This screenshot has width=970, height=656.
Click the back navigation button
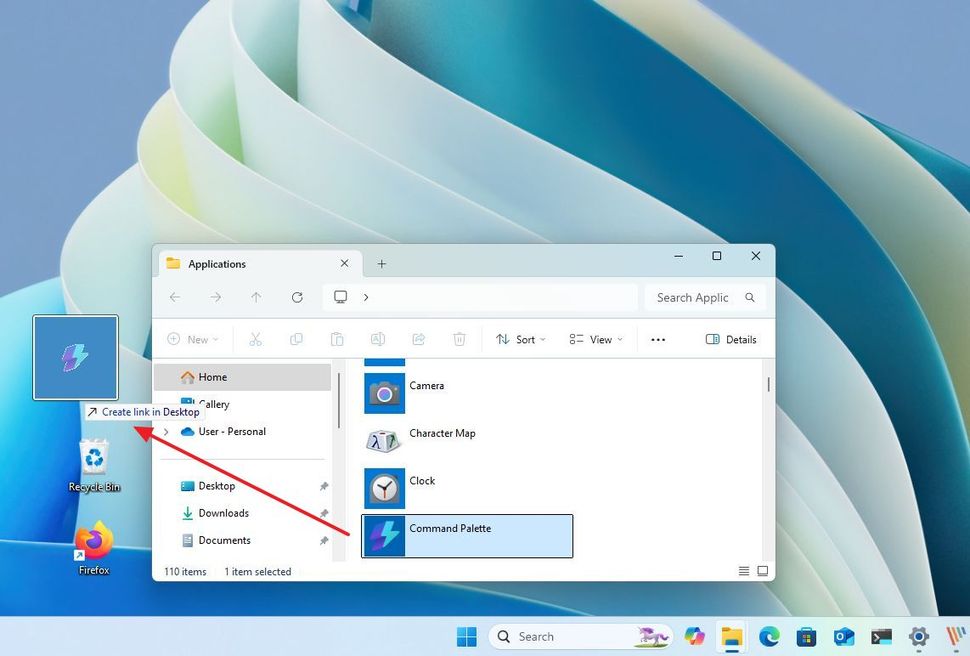pyautogui.click(x=175, y=297)
